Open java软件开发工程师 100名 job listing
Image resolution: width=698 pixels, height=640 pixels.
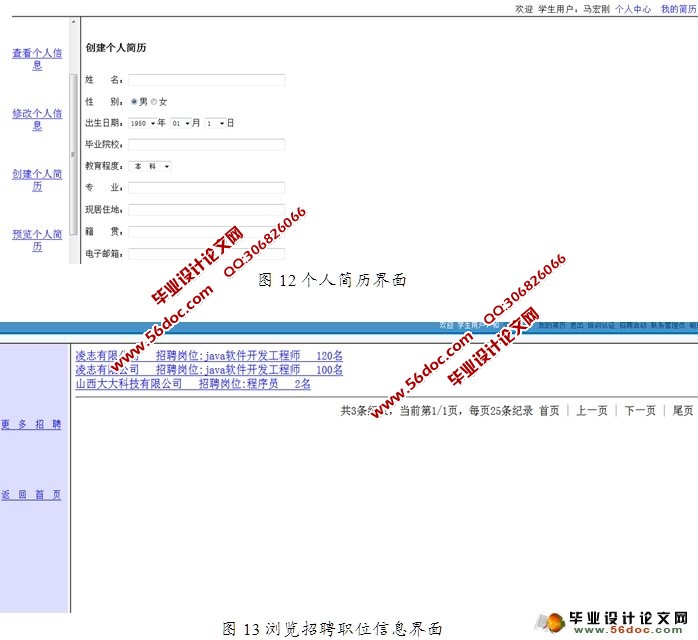click(209, 369)
